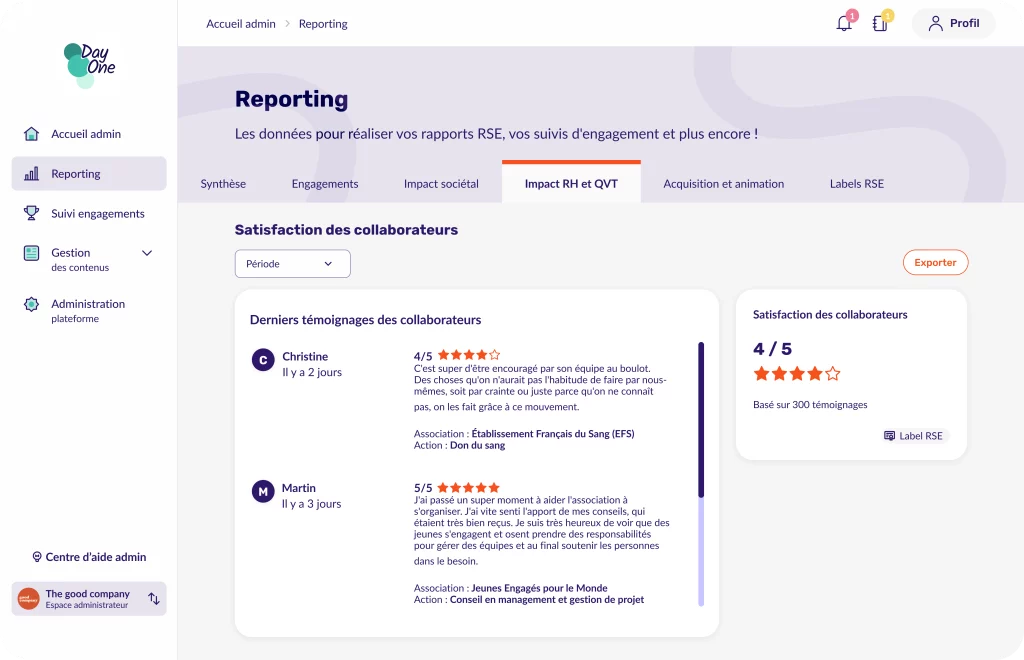Click the Day One logo
The image size is (1024, 660).
pos(89,65)
